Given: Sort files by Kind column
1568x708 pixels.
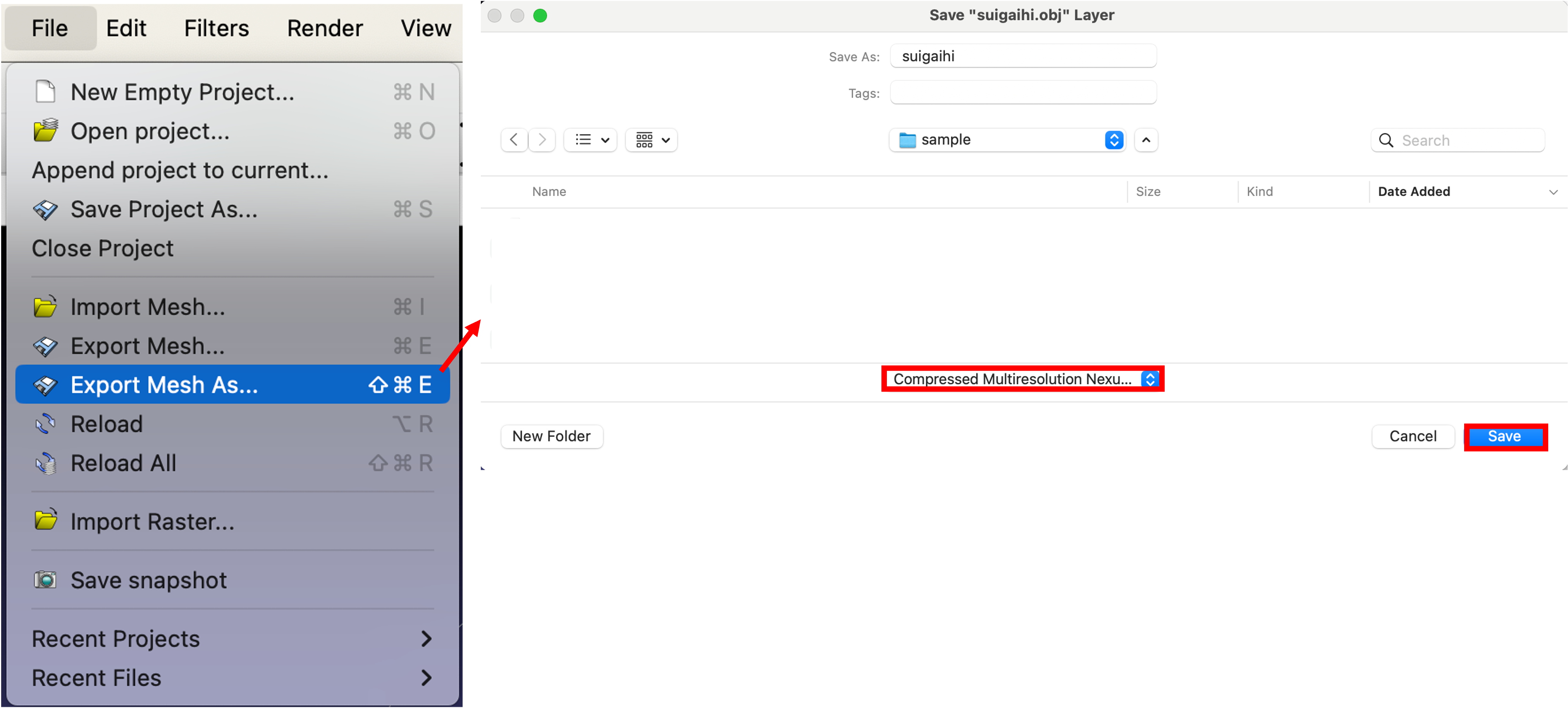Looking at the screenshot, I should click(x=1259, y=192).
